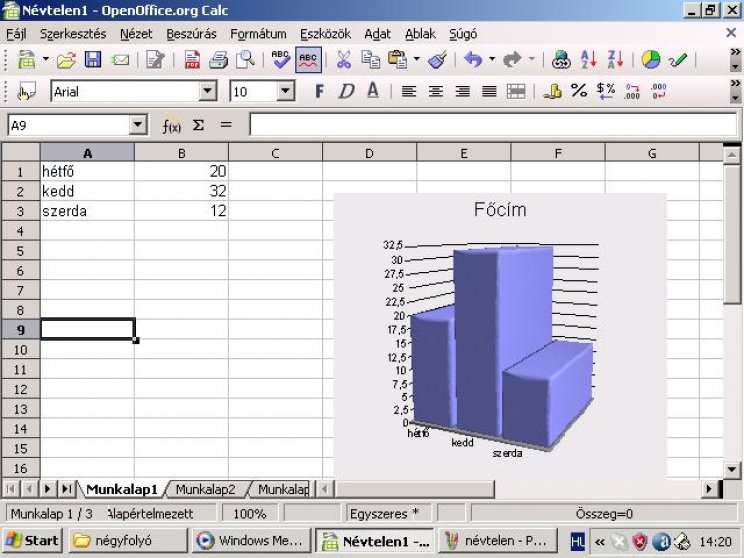Open the Szerkesztés menu
Viewport: 744px width, 558px height.
(73, 34)
